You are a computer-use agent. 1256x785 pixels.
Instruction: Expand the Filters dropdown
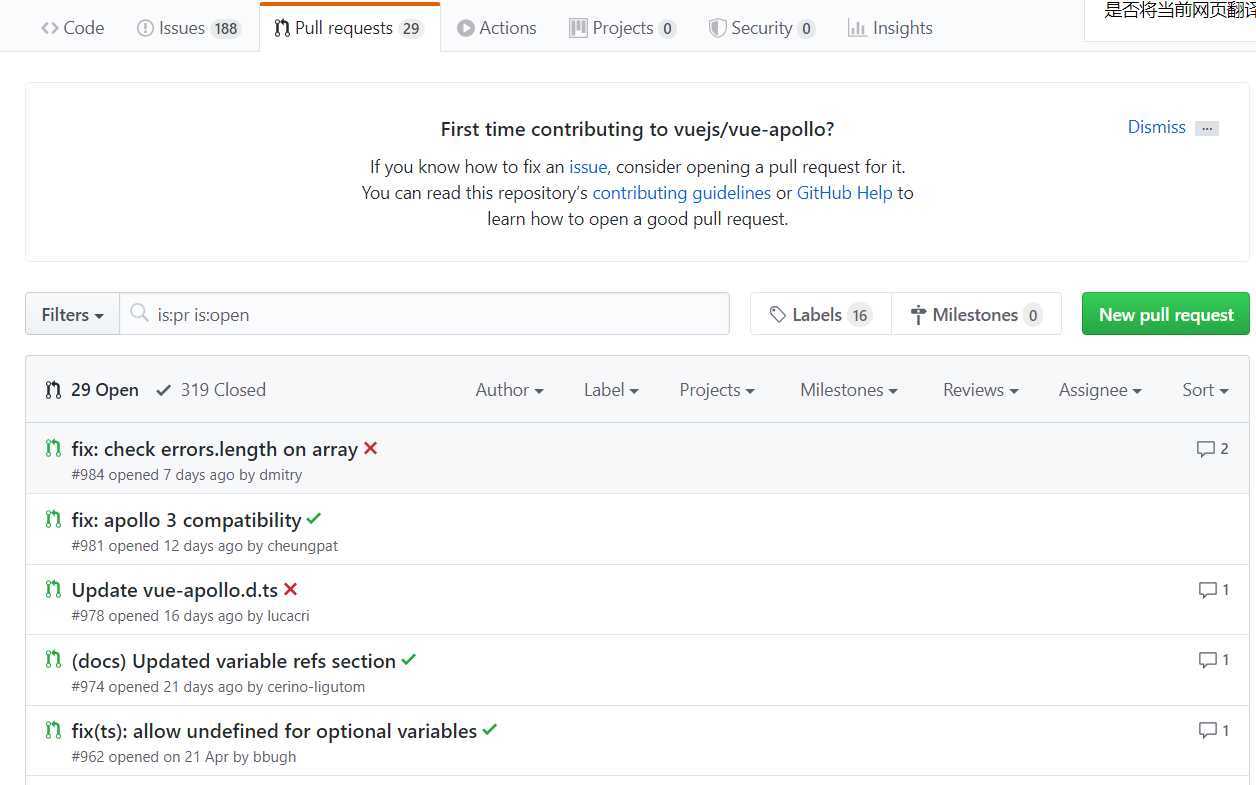[73, 314]
